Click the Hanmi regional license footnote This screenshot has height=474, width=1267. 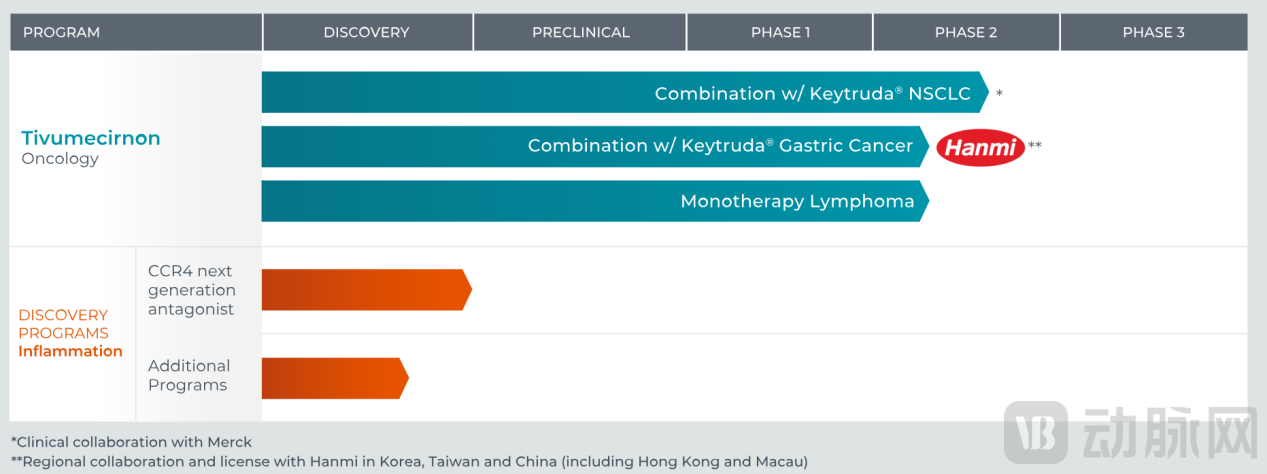[409, 462]
